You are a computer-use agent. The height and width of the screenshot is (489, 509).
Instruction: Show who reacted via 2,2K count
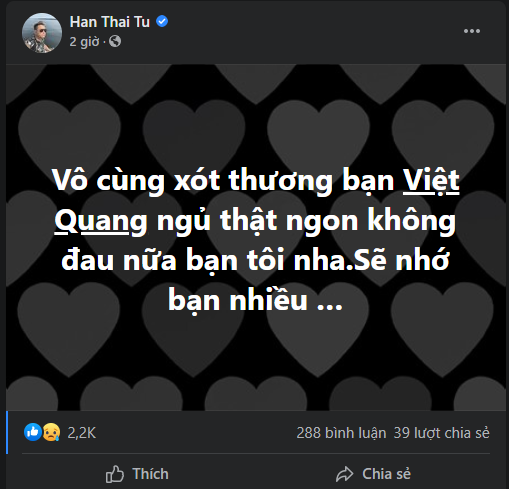pos(82,433)
